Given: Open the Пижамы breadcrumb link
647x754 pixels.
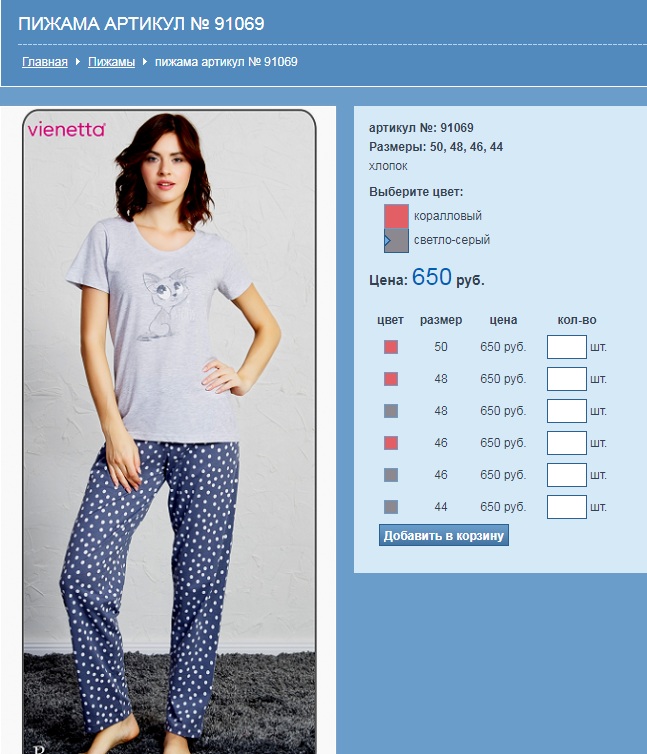Looking at the screenshot, I should pos(111,62).
